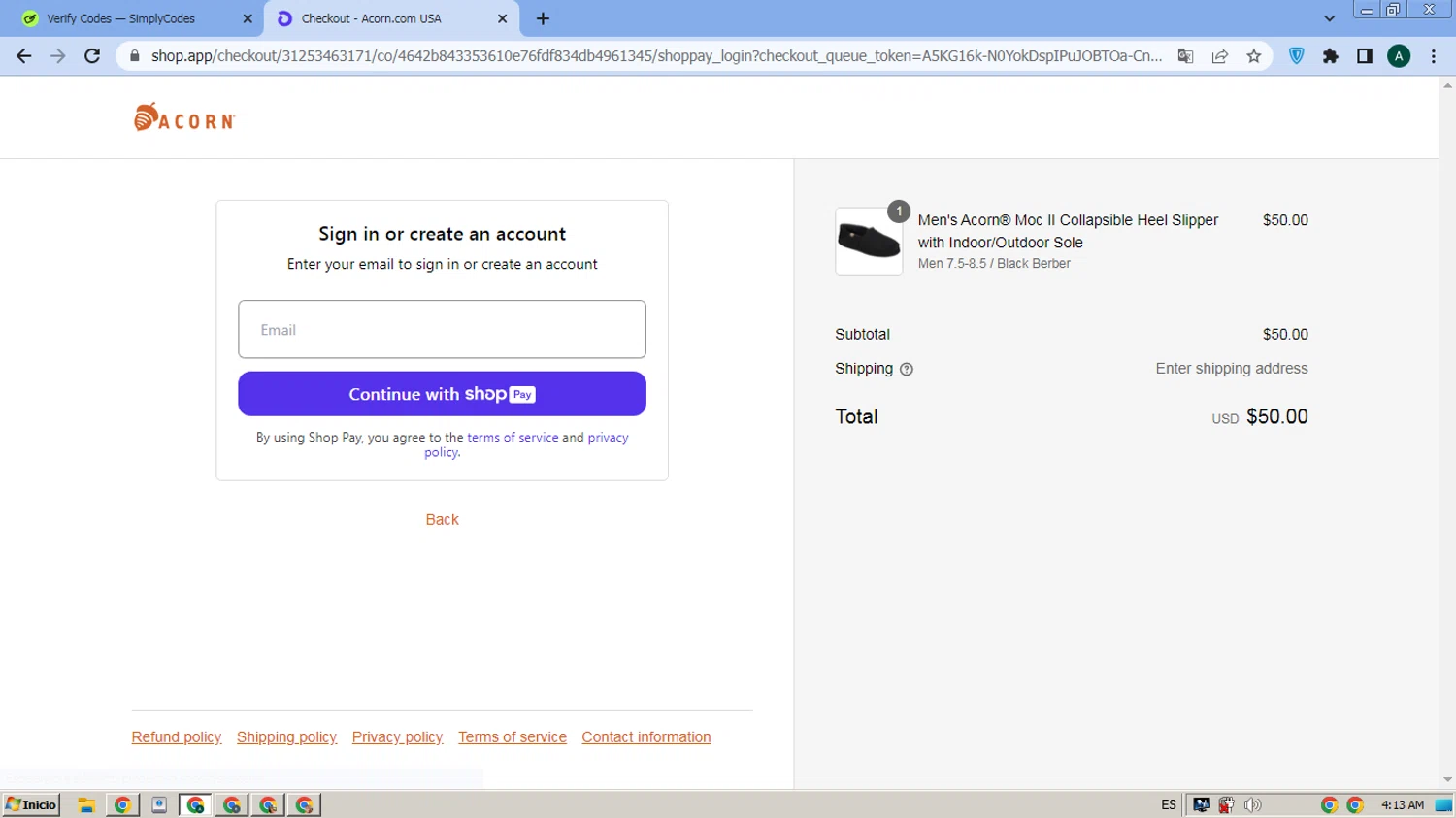Click the ES language indicator
The image size is (1456, 818).
[x=1169, y=804]
